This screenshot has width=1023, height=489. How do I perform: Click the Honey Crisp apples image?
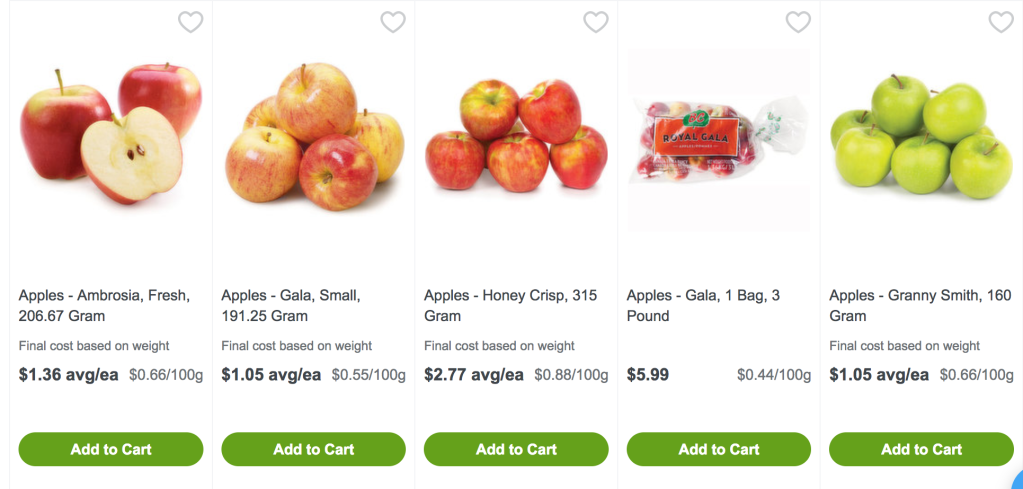[x=516, y=137]
